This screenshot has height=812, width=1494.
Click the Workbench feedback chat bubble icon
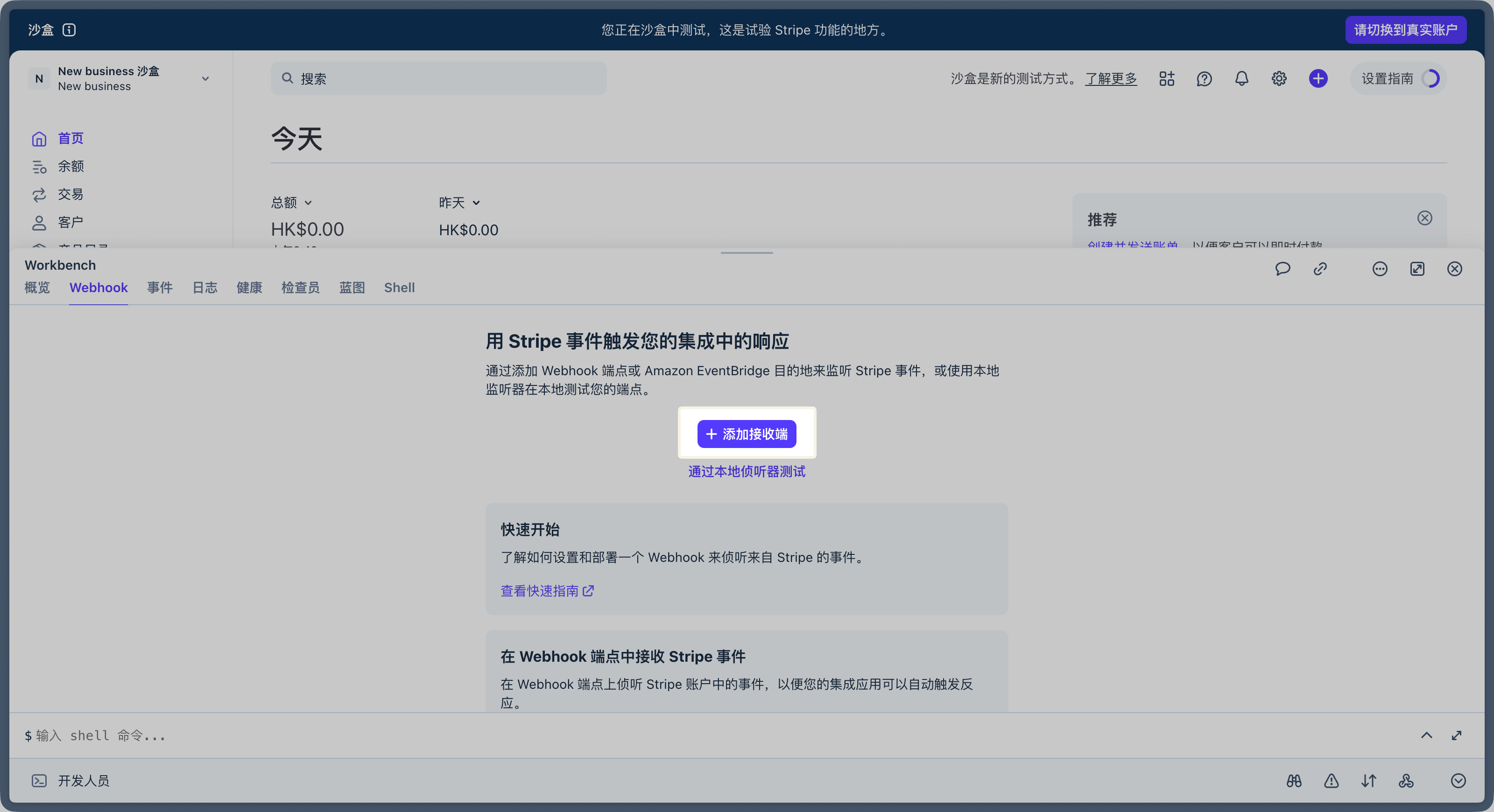click(x=1283, y=268)
